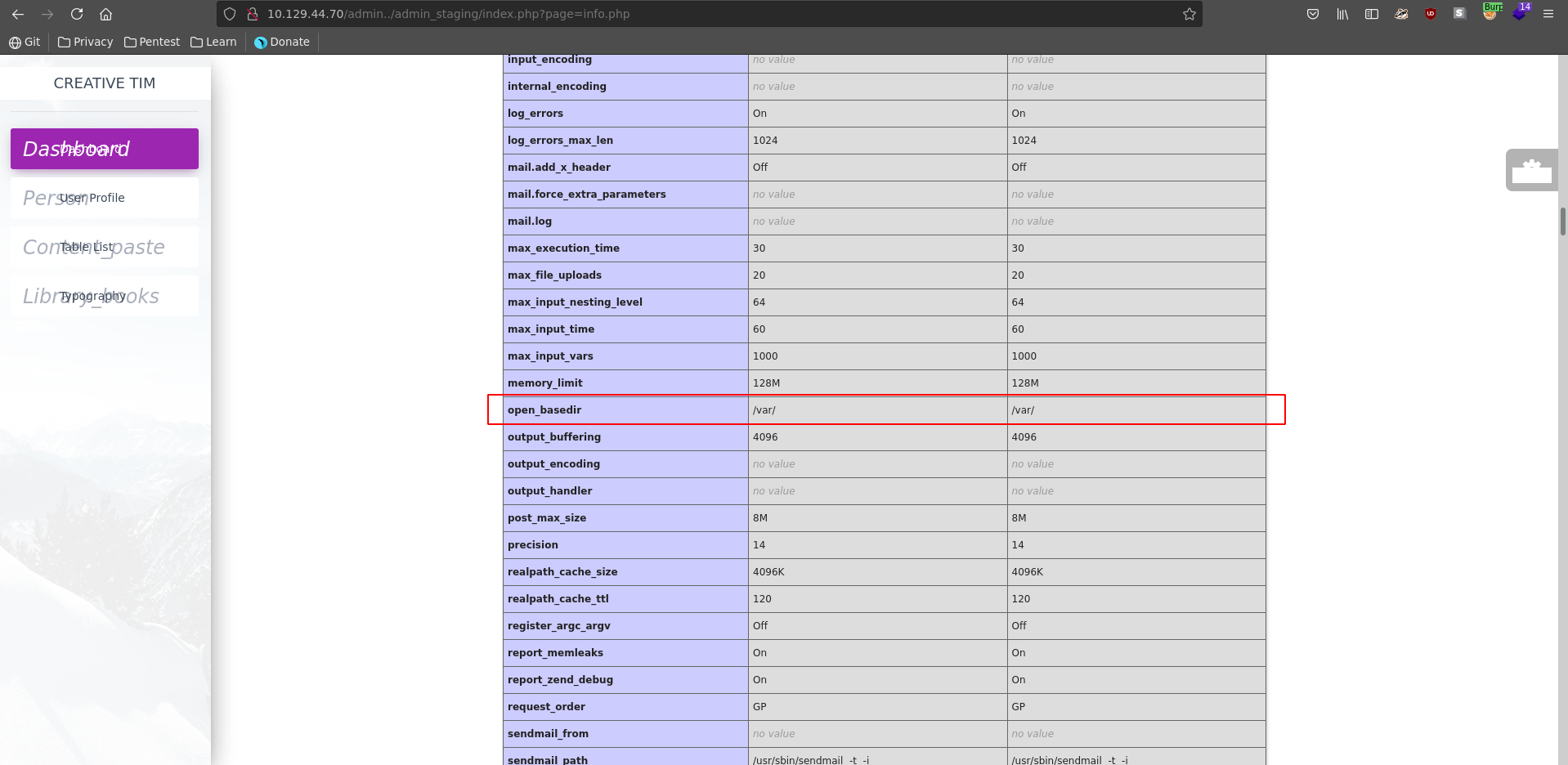The height and width of the screenshot is (765, 1568).
Task: Click the Donate bookmark link
Action: 282,42
